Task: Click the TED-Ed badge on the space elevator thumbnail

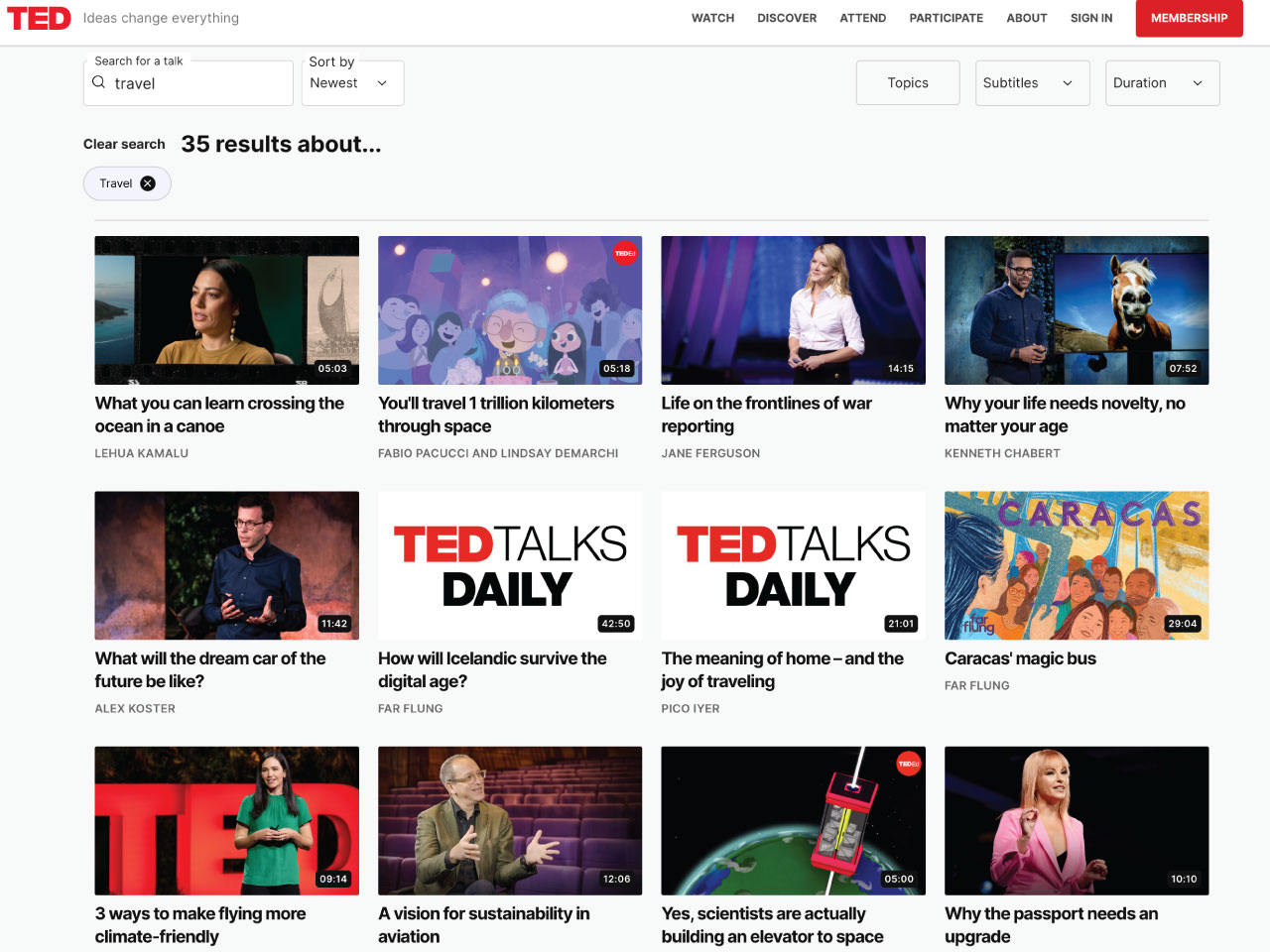Action: pos(909,764)
